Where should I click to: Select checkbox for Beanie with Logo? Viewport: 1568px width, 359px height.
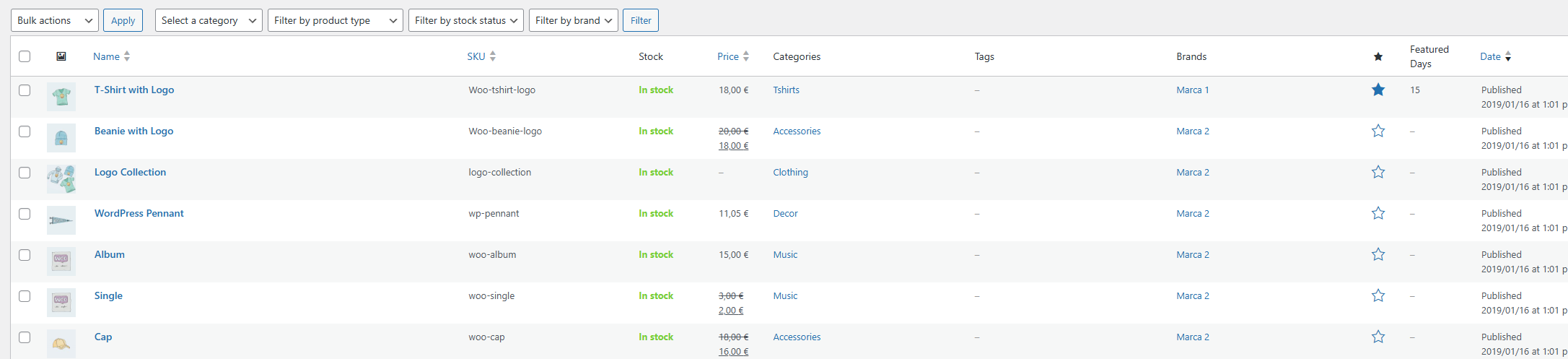point(25,131)
